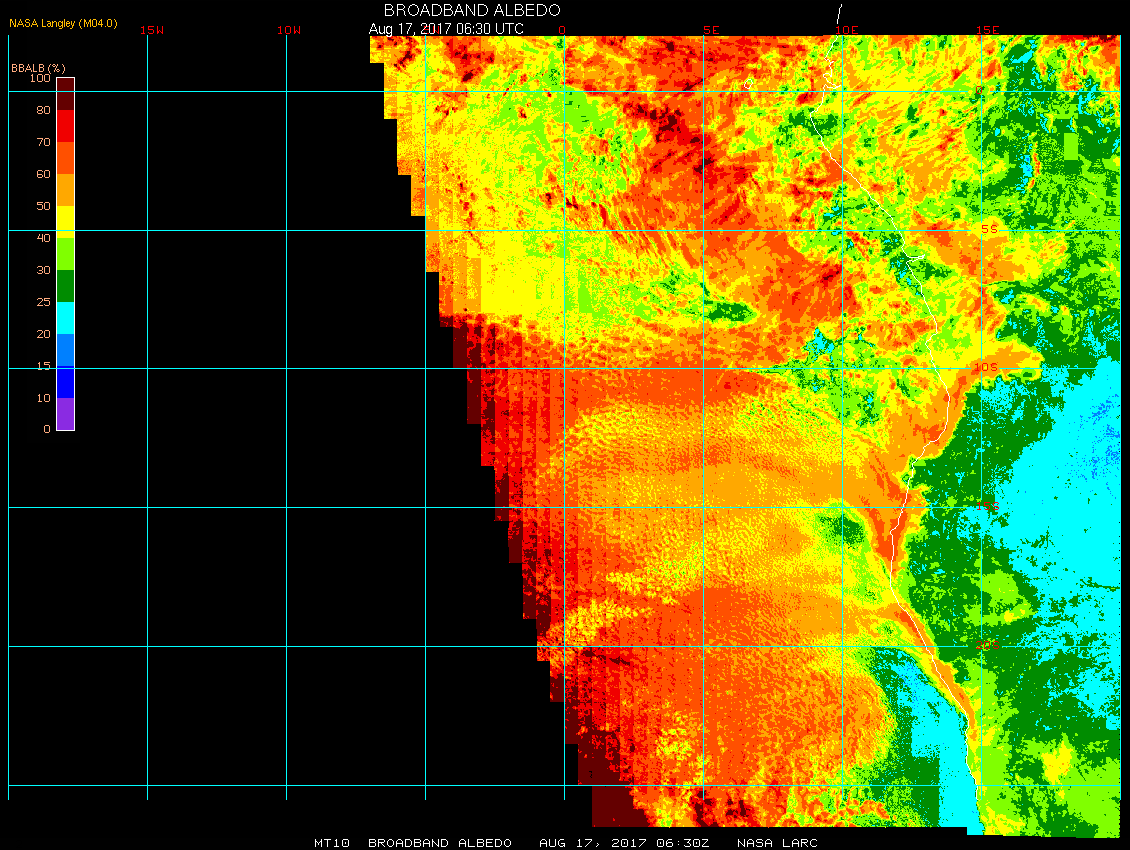Click the dark blue 10-15% legend swatch
The width and height of the screenshot is (1130, 850).
tap(66, 382)
